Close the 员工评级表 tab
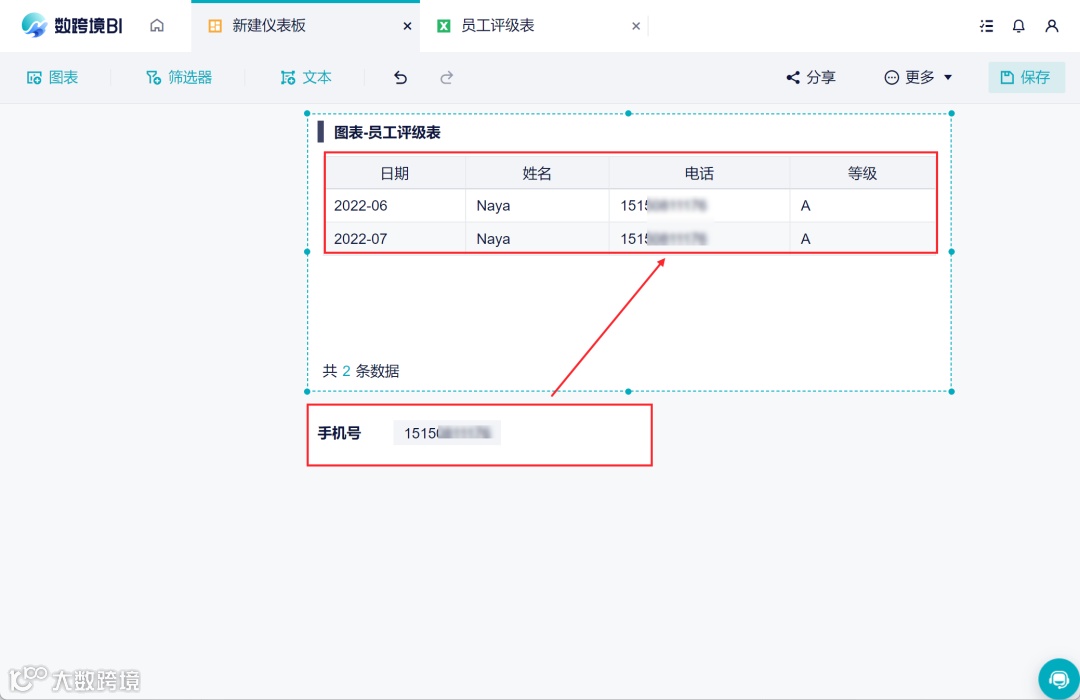The width and height of the screenshot is (1080, 700). [x=636, y=26]
